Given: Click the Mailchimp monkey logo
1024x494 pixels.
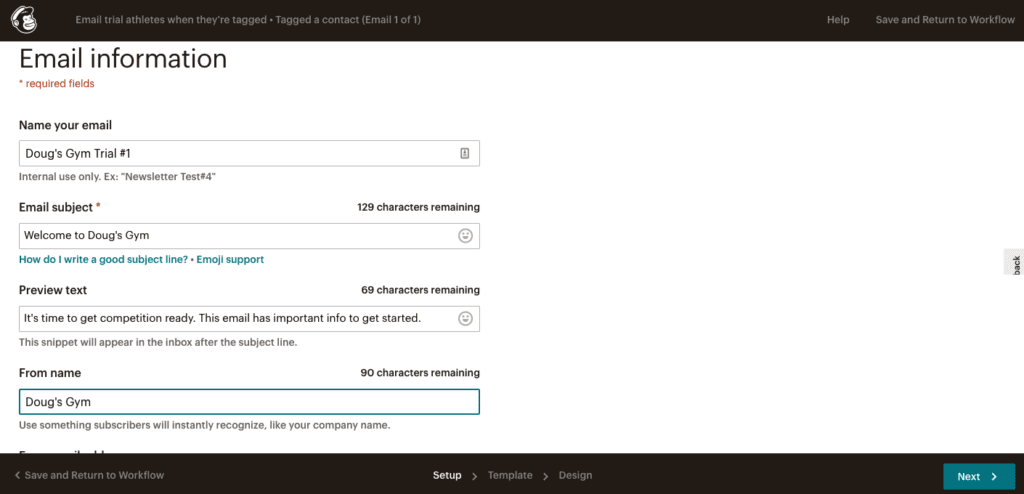Looking at the screenshot, I should [24, 20].
